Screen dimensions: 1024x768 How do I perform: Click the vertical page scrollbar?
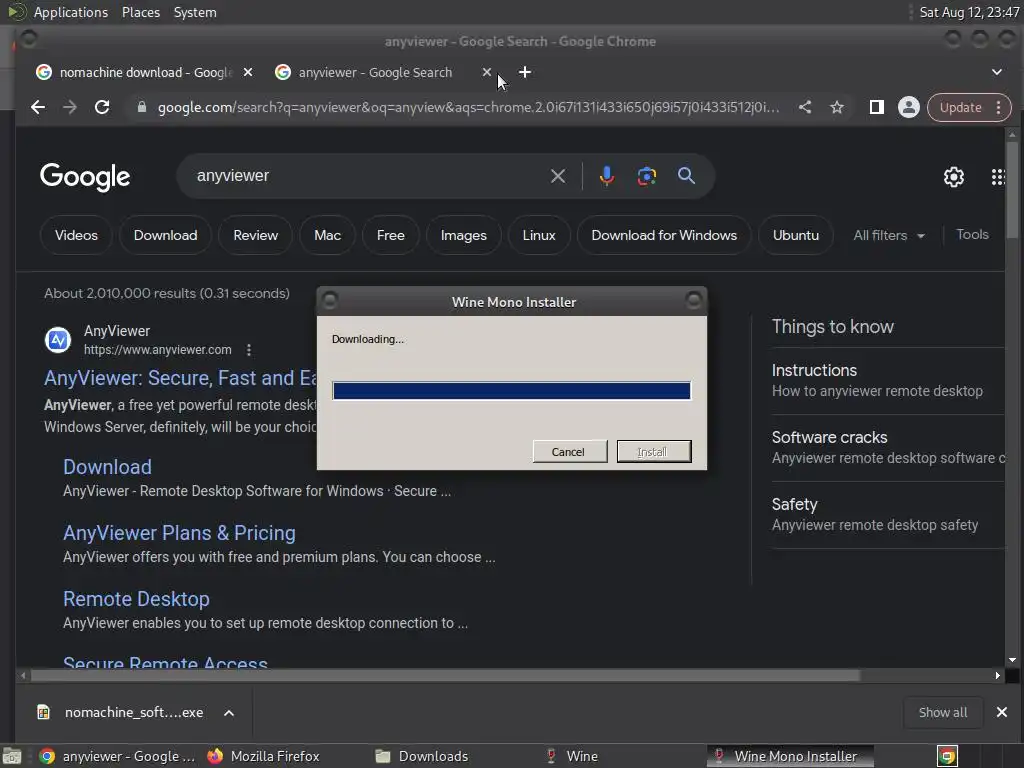1012,189
